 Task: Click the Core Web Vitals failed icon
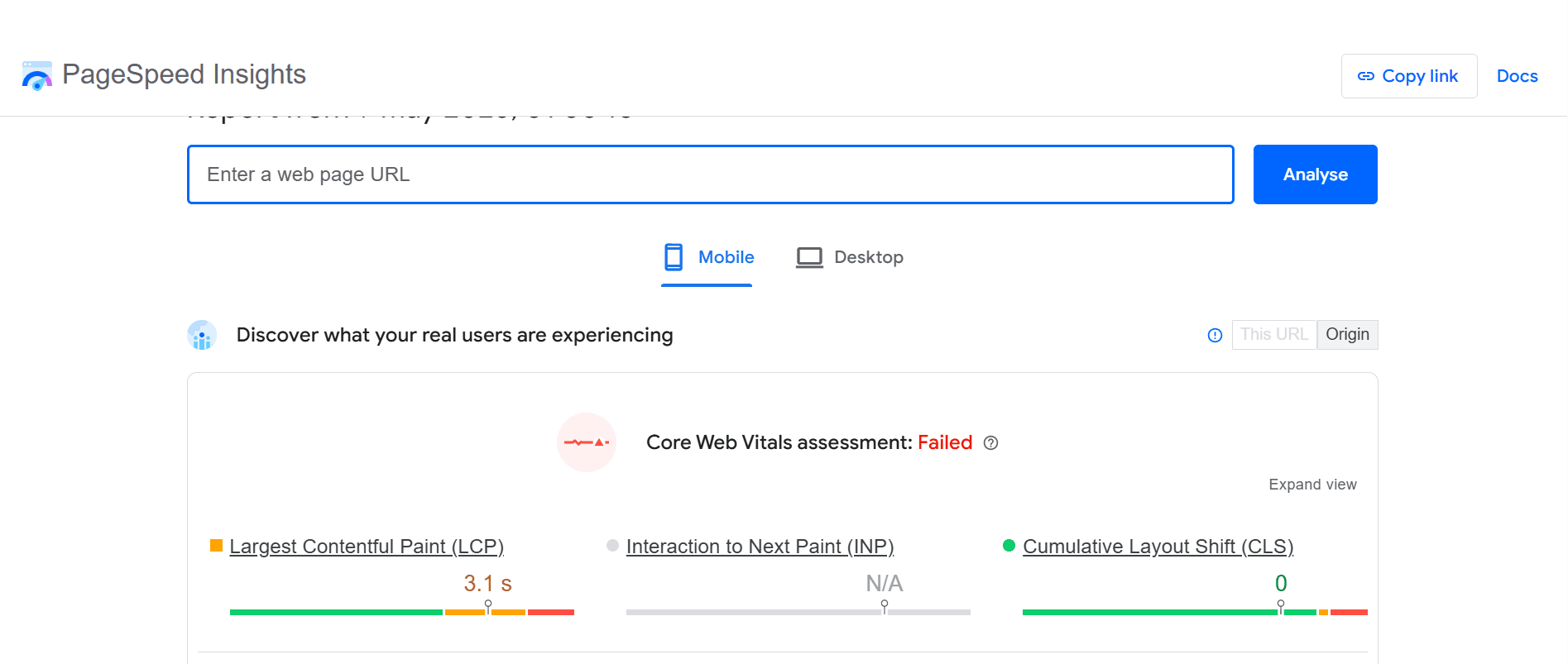(587, 442)
